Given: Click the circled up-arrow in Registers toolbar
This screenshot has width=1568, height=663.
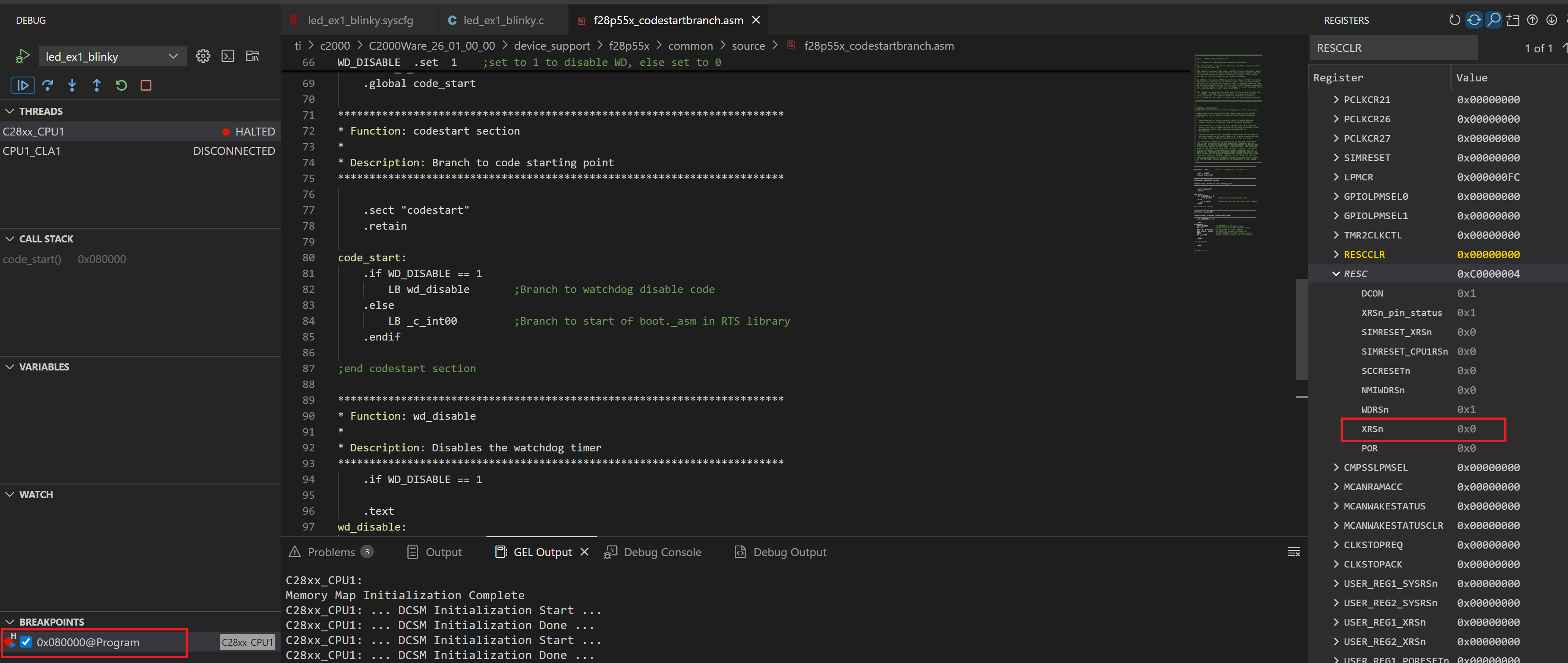Looking at the screenshot, I should coord(1533,20).
